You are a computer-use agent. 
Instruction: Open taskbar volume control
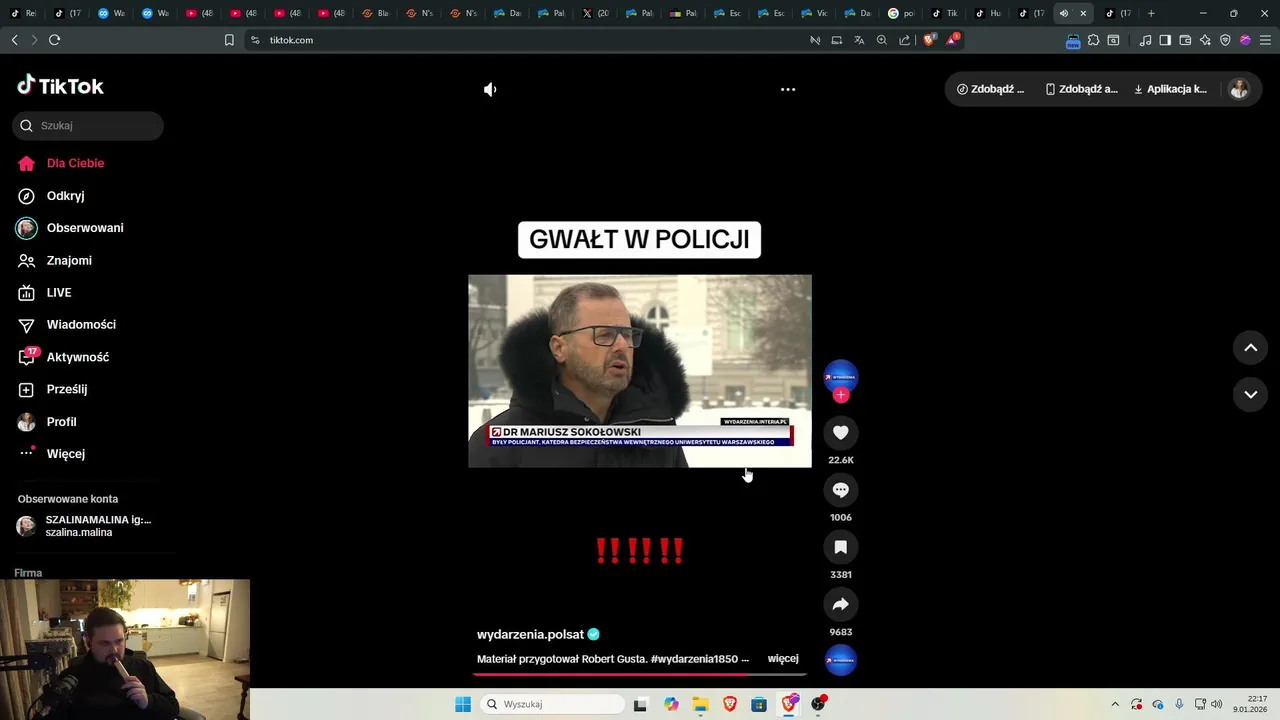(1217, 704)
